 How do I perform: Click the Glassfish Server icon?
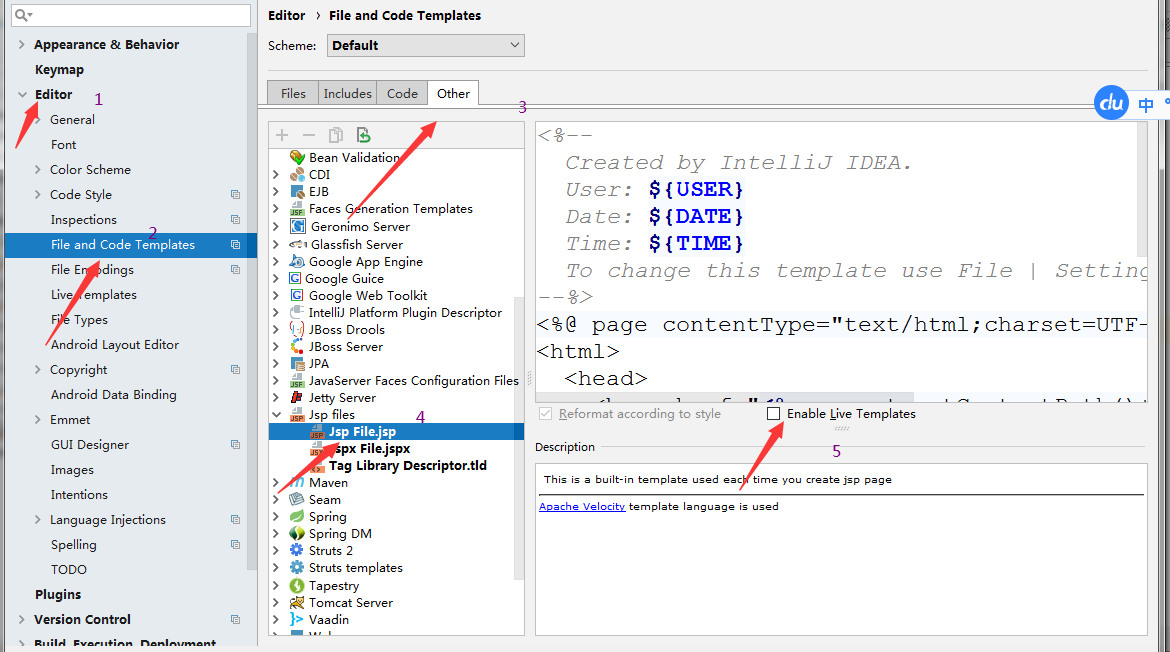(x=298, y=244)
